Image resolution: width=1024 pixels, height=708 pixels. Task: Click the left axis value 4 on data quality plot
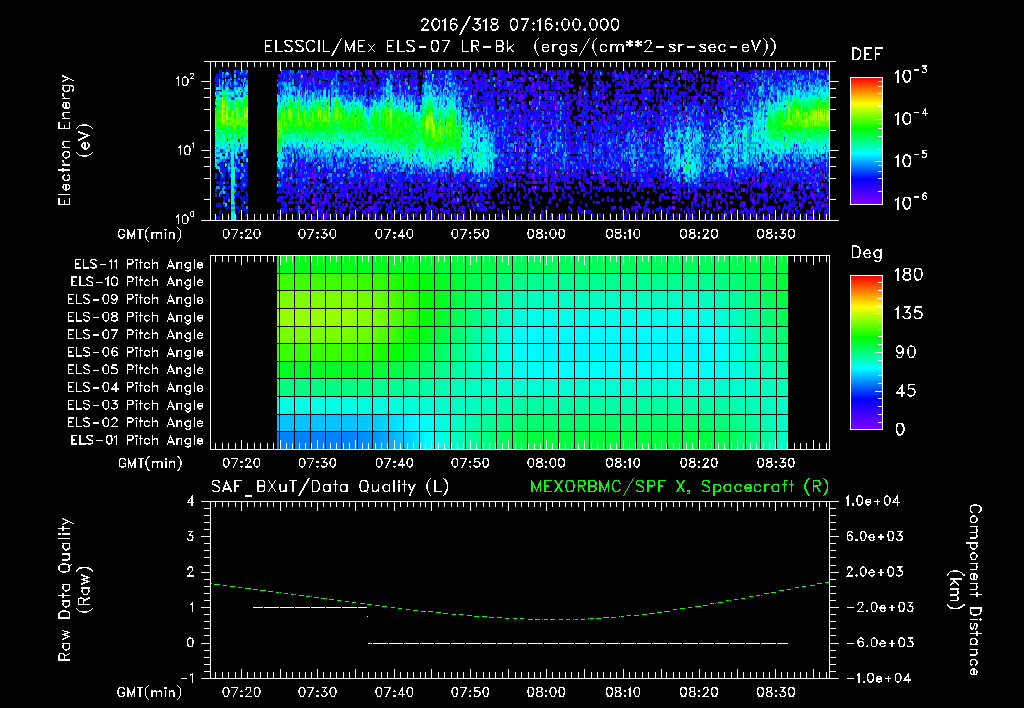click(x=190, y=501)
